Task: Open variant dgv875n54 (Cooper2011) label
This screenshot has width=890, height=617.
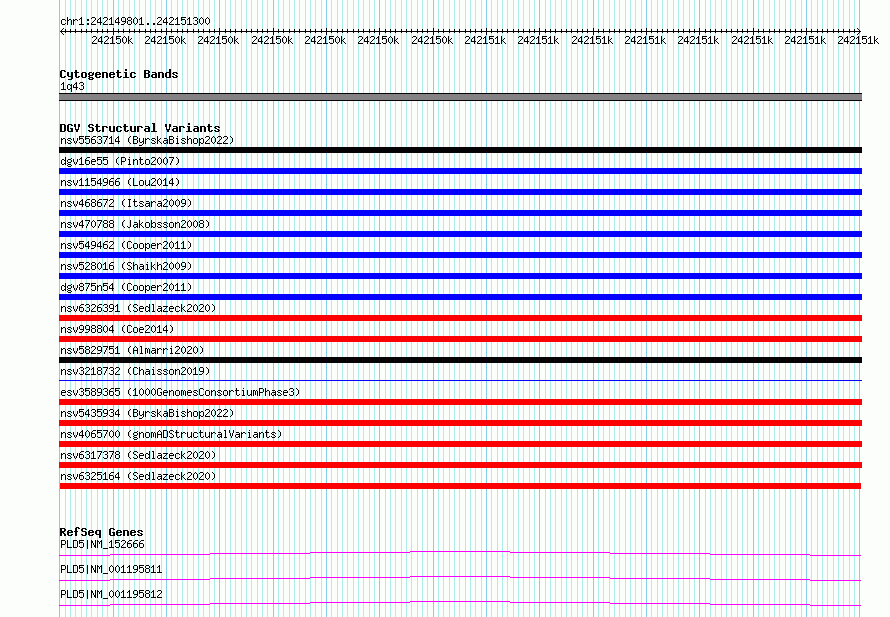Action: tap(126, 287)
